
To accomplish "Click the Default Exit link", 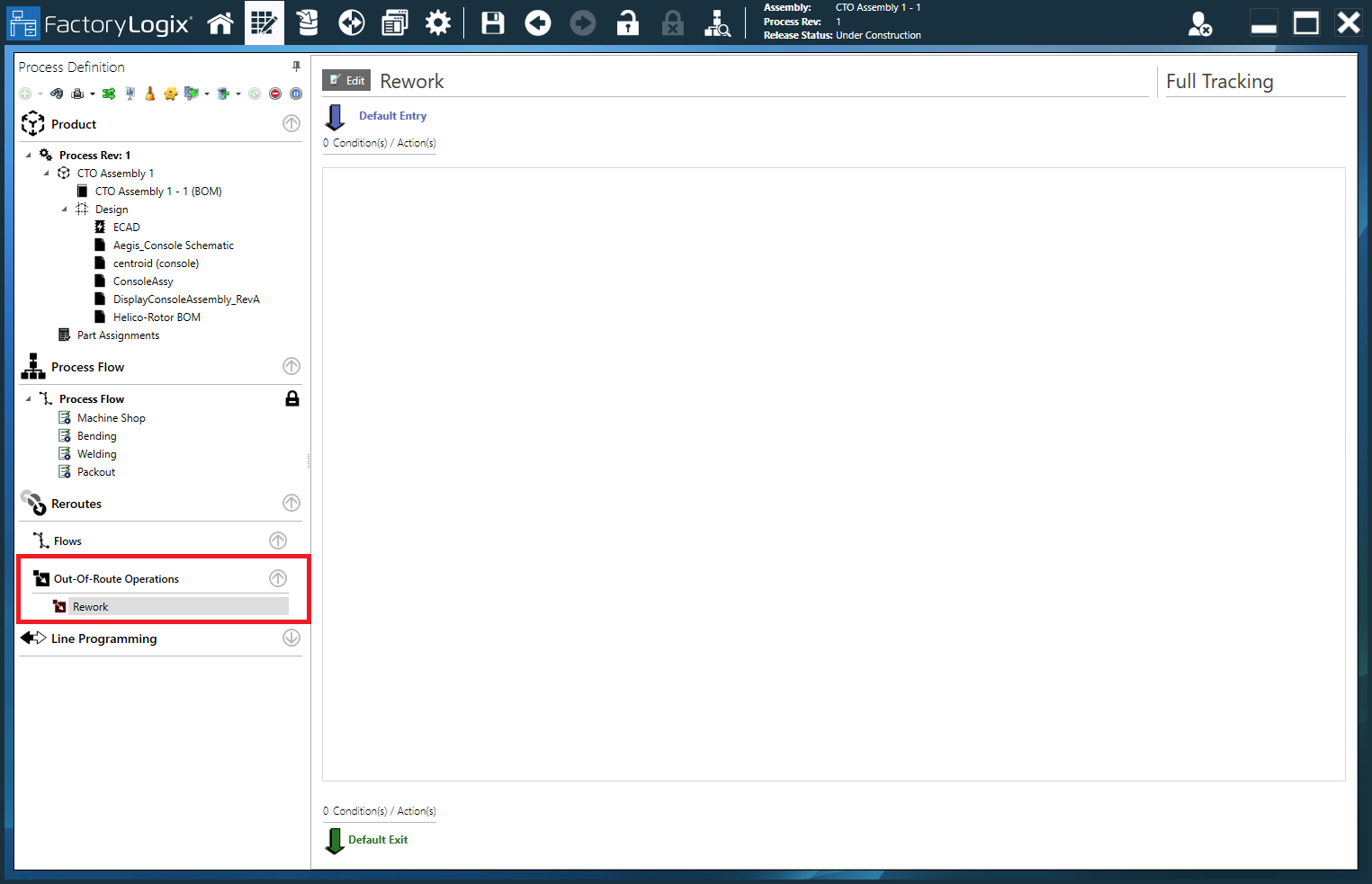I will 378,840.
